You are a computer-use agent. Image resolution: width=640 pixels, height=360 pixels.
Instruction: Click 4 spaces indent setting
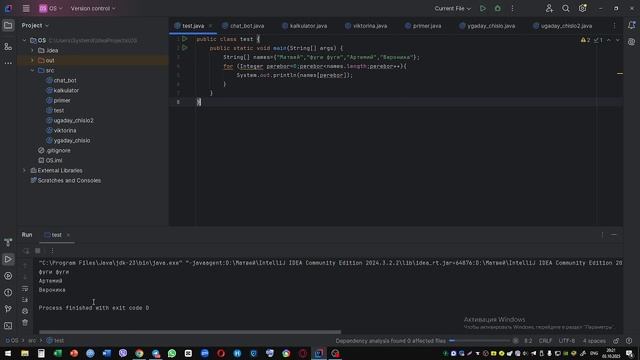(594, 340)
